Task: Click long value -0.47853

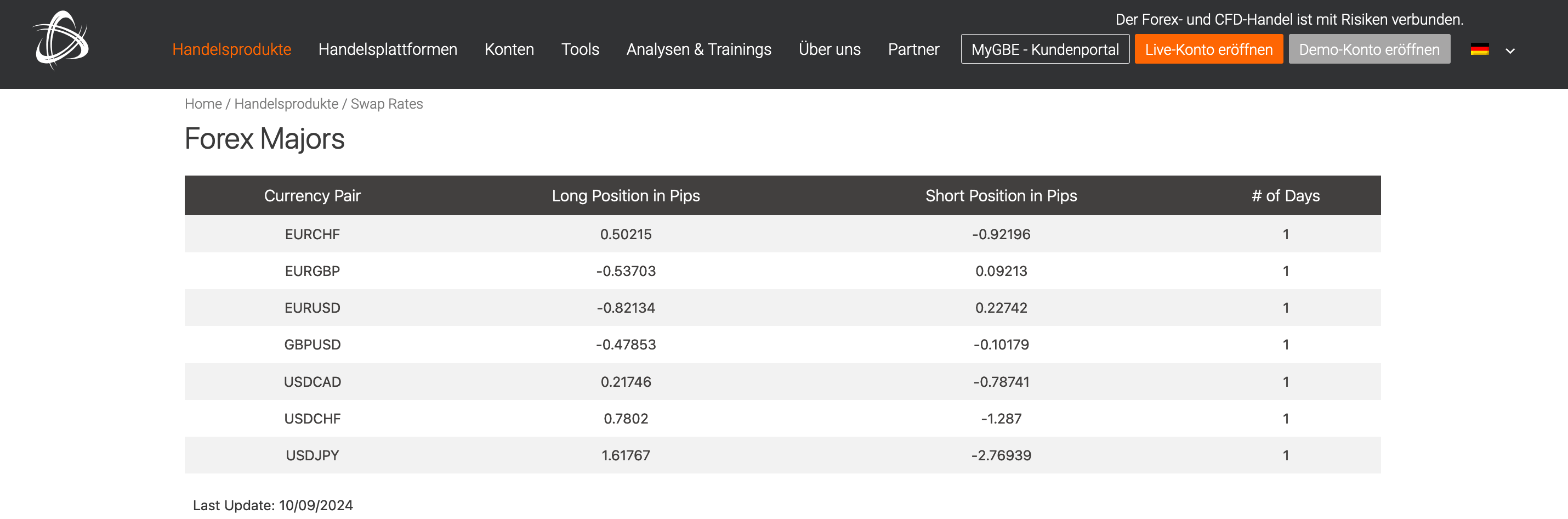Action: (x=626, y=345)
